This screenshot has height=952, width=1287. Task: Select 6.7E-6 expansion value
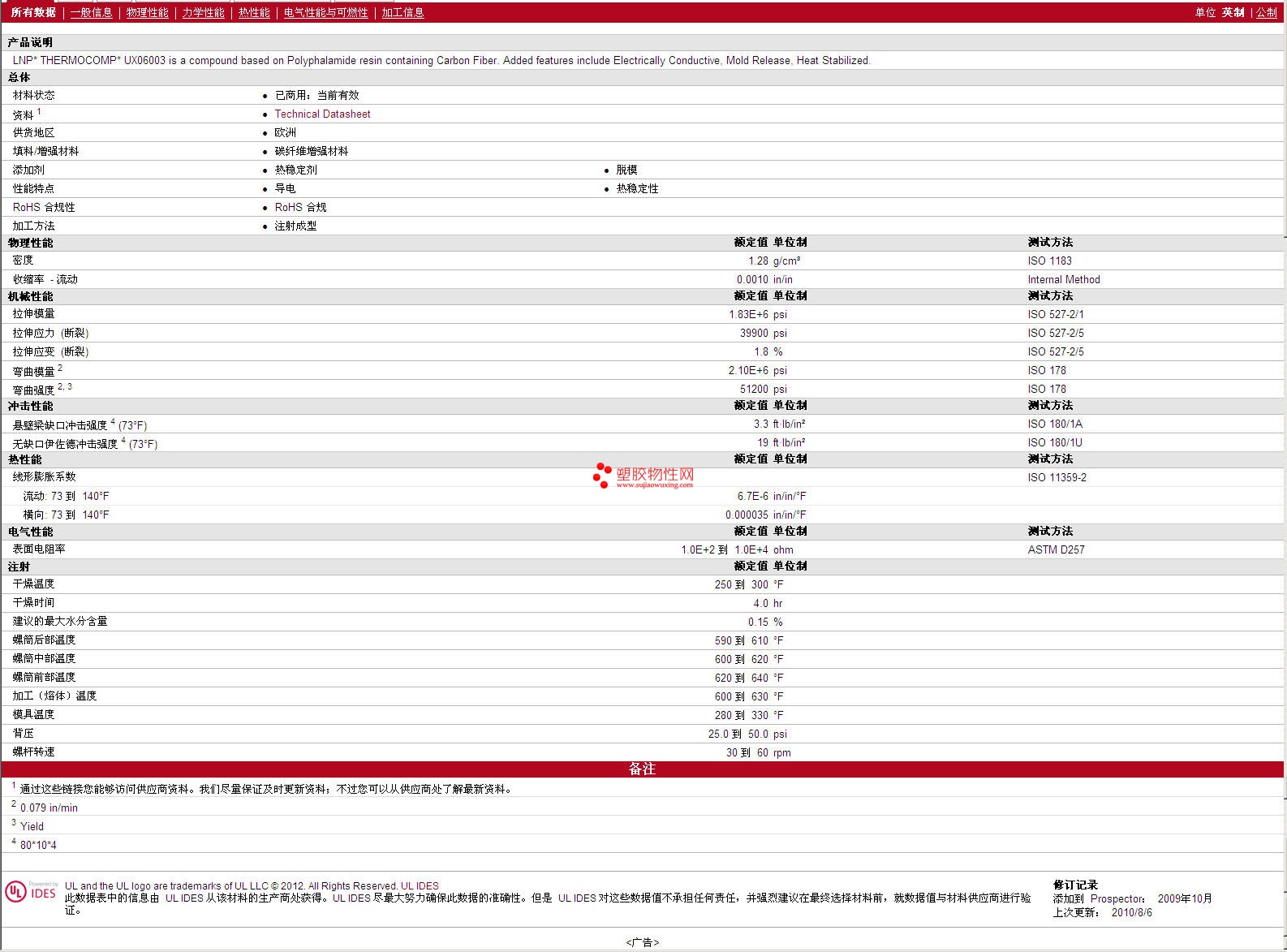(752, 497)
